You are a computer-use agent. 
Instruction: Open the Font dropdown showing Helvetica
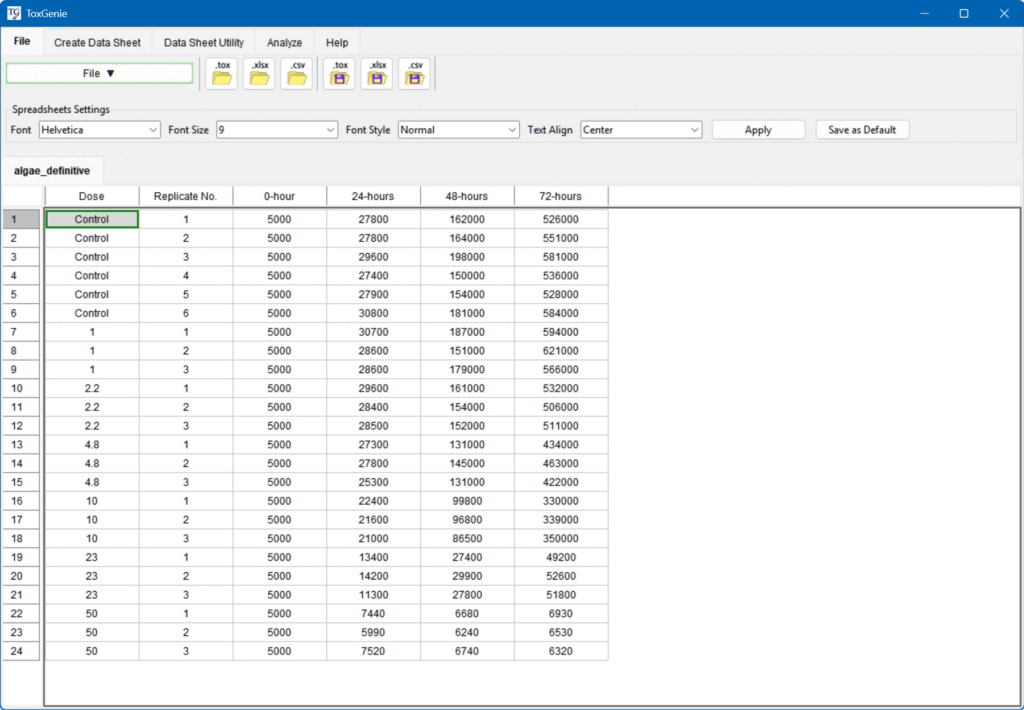pyautogui.click(x=99, y=130)
